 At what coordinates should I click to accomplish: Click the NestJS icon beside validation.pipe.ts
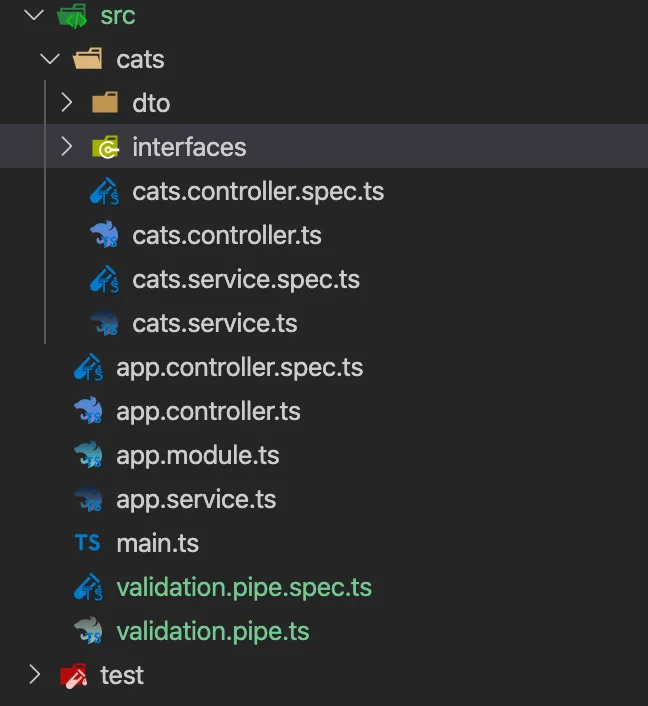point(88,630)
